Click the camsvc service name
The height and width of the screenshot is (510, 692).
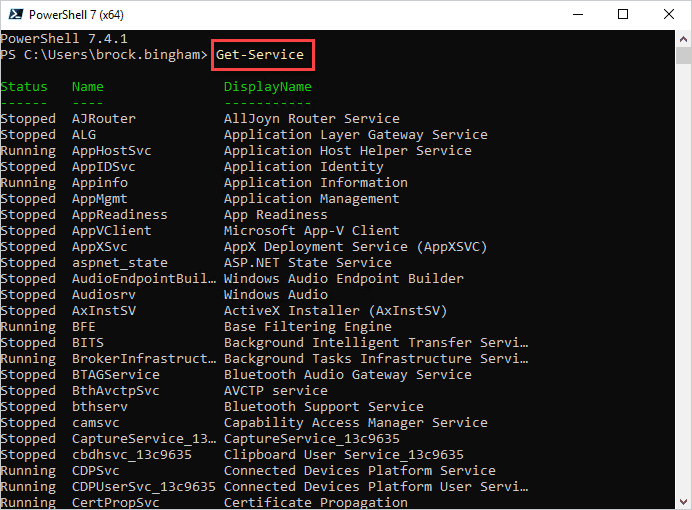tap(96, 423)
